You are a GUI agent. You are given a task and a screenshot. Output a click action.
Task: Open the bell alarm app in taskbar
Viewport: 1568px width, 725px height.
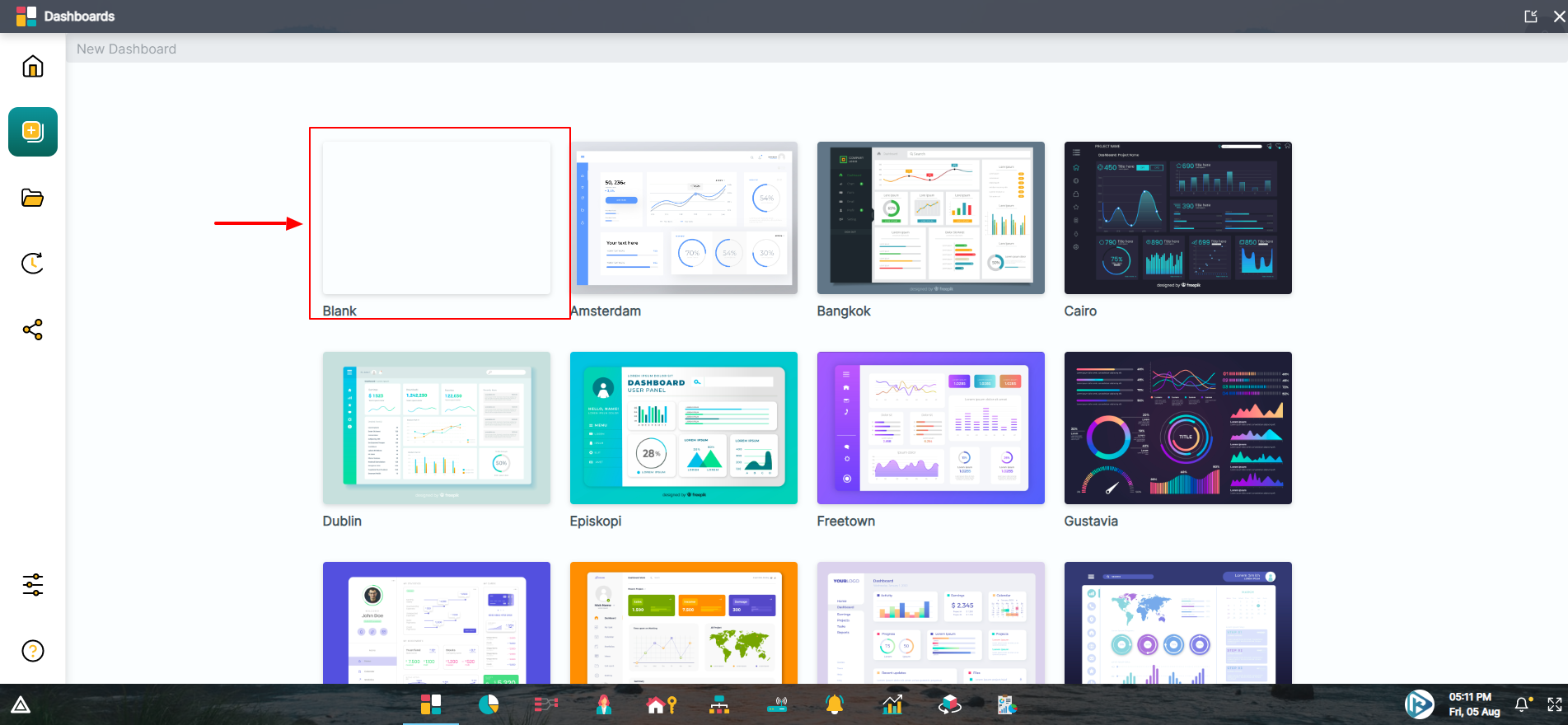(835, 704)
